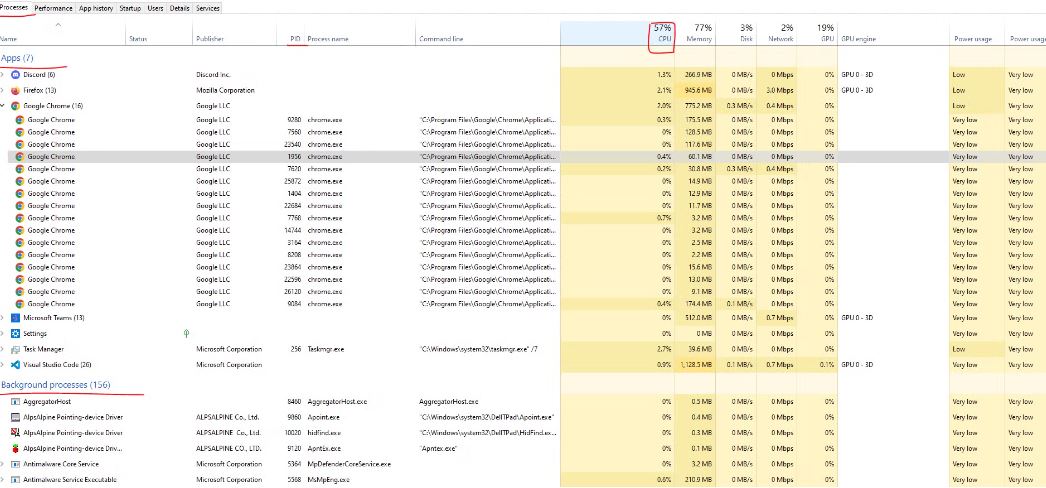Expand the Firefox process group
The width and height of the screenshot is (1046, 488).
click(x=4, y=90)
